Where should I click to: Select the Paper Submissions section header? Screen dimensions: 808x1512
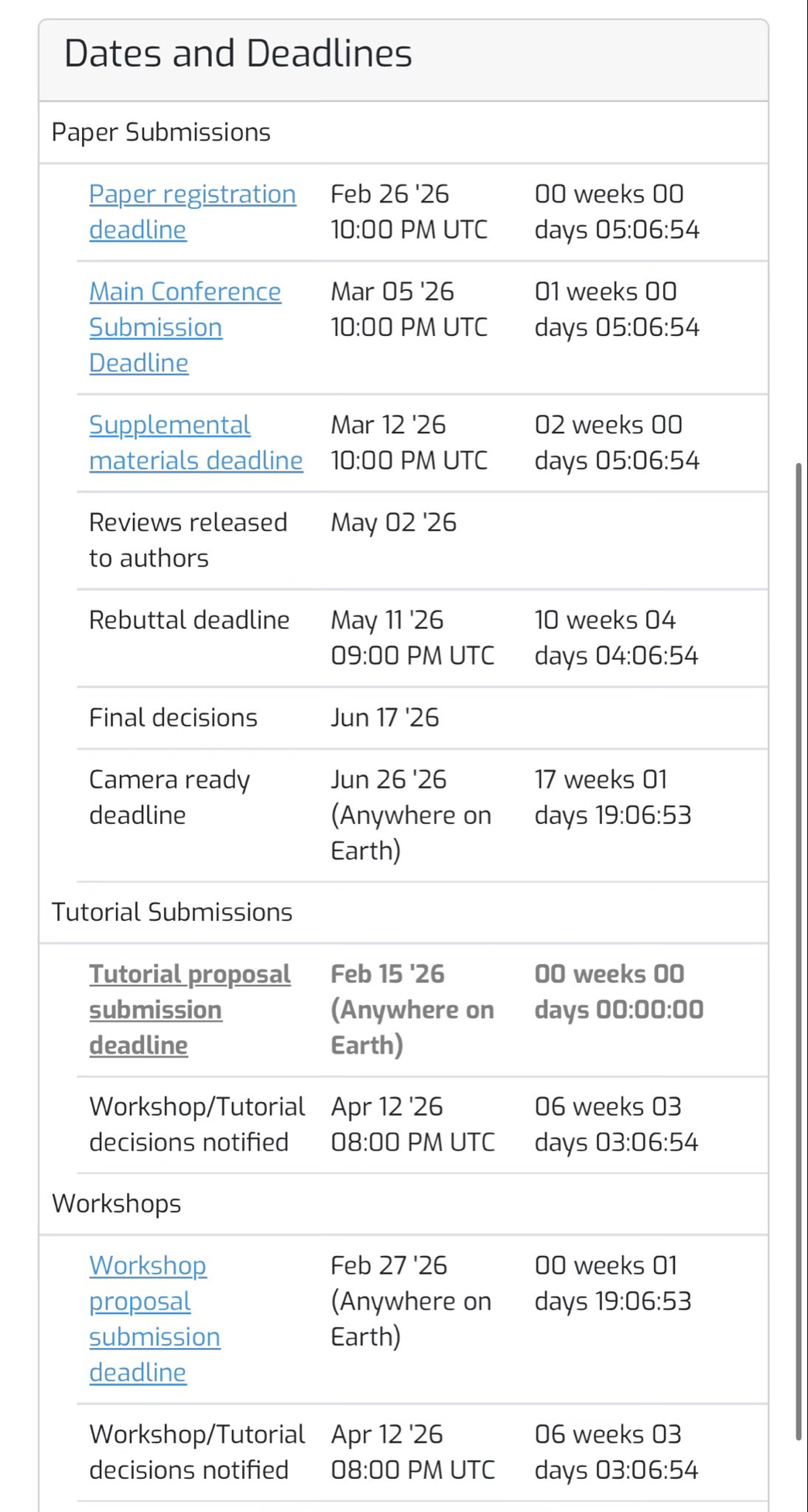coord(161,132)
